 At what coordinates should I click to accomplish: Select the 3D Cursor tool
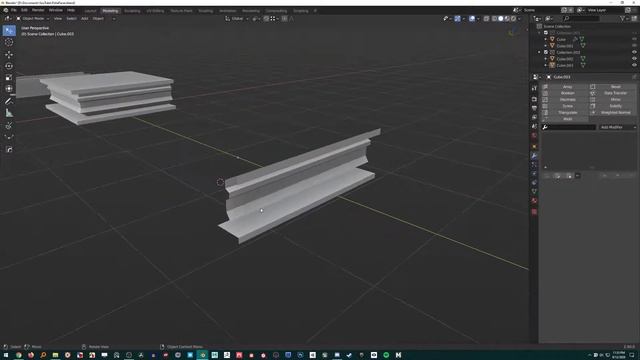point(9,42)
